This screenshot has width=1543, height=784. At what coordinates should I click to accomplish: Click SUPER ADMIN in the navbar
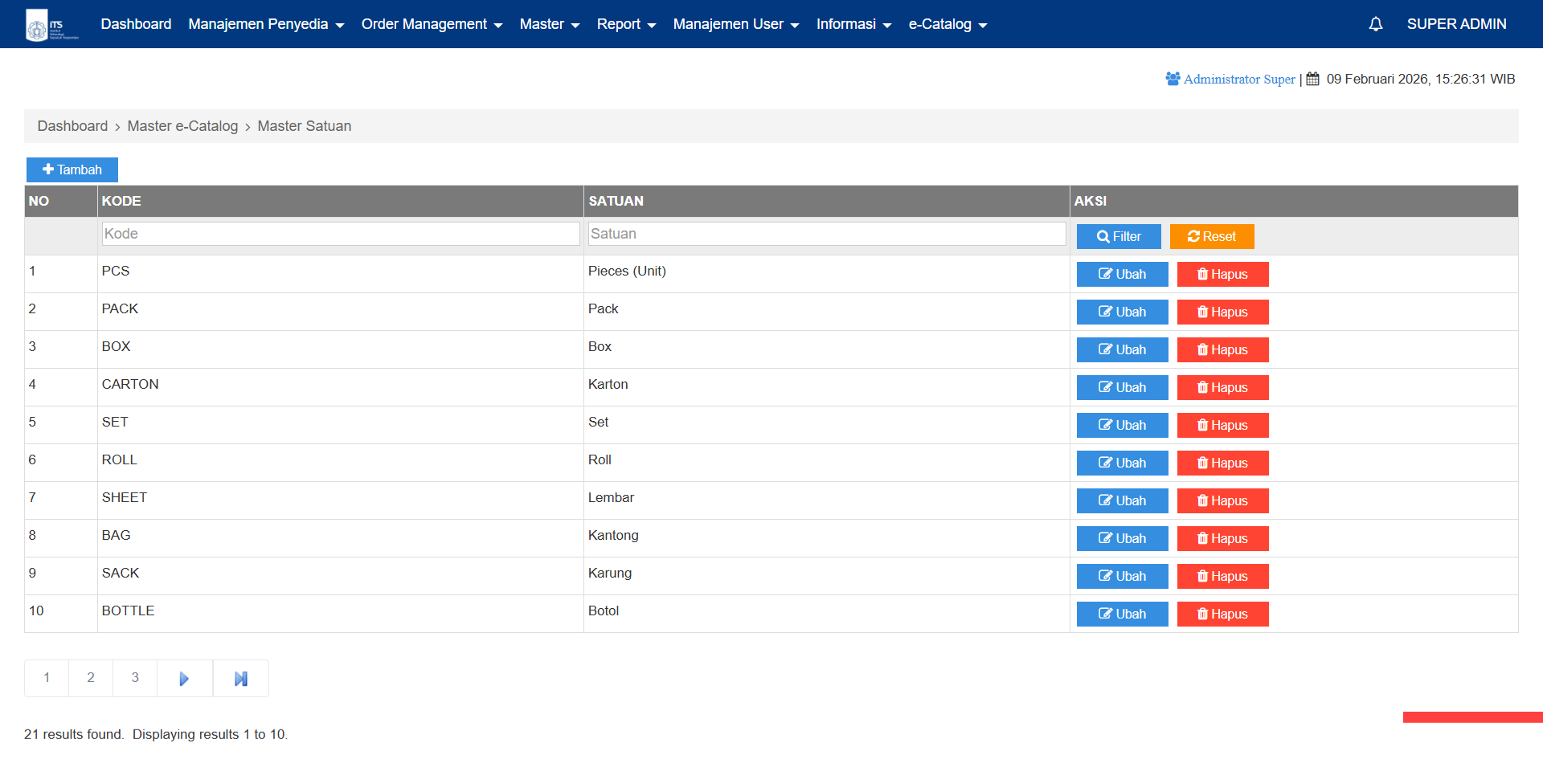coord(1456,24)
